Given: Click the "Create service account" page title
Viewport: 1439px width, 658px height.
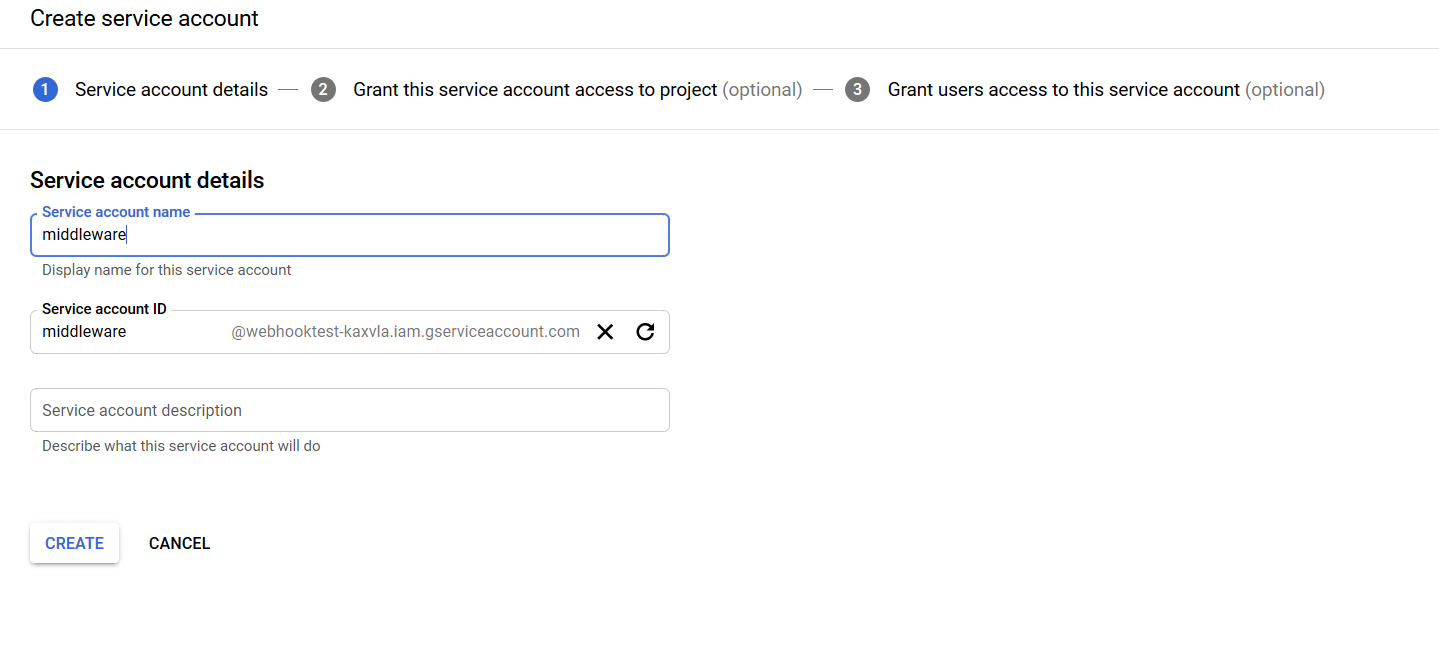Looking at the screenshot, I should 144,18.
